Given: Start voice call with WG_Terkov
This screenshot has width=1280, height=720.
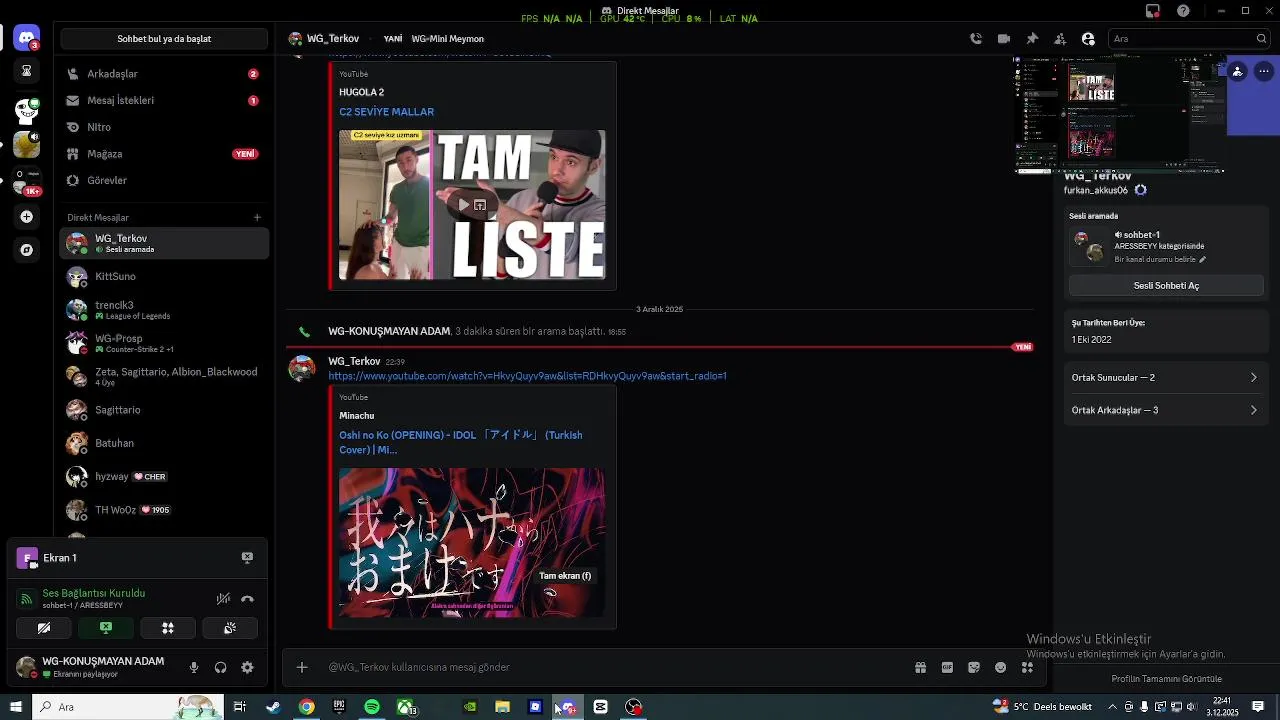Looking at the screenshot, I should [x=976, y=39].
